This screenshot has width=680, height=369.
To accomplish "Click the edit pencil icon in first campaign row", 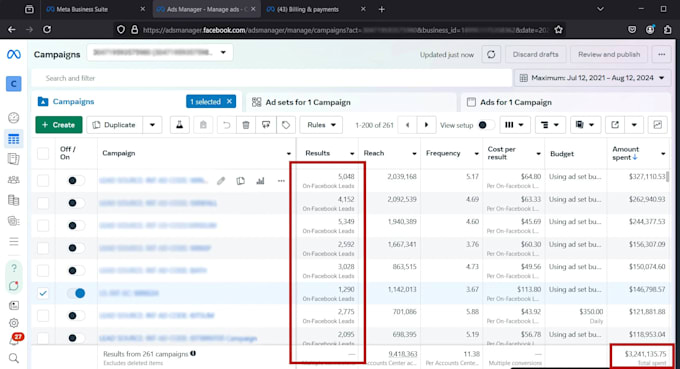I will coord(221,181).
